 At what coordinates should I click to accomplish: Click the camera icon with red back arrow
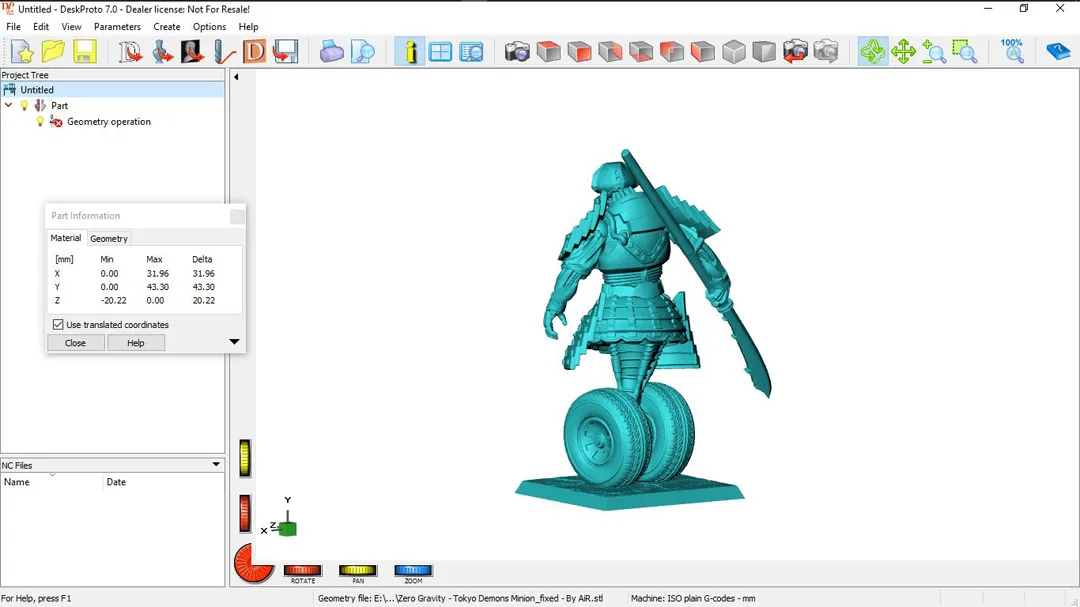796,52
